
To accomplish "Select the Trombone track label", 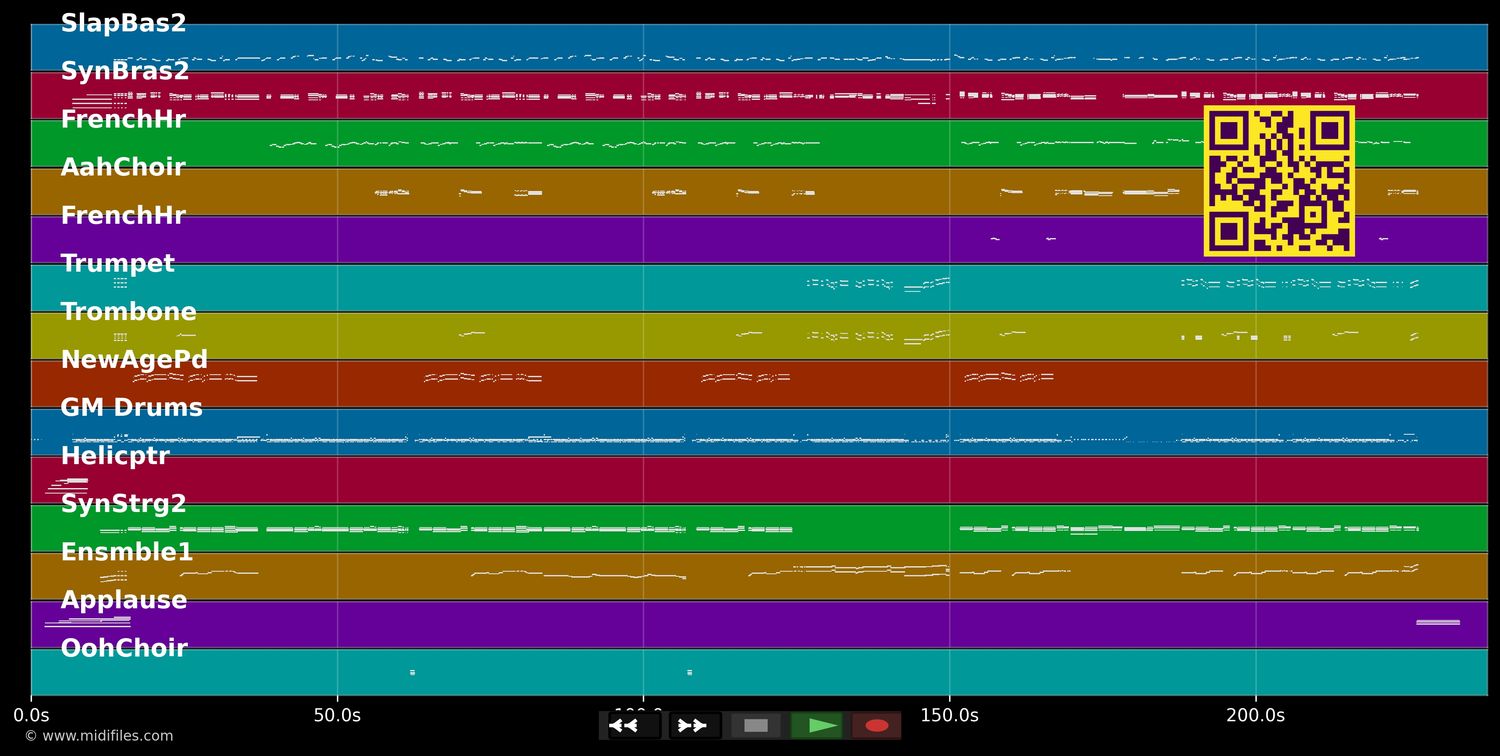I will click(129, 311).
